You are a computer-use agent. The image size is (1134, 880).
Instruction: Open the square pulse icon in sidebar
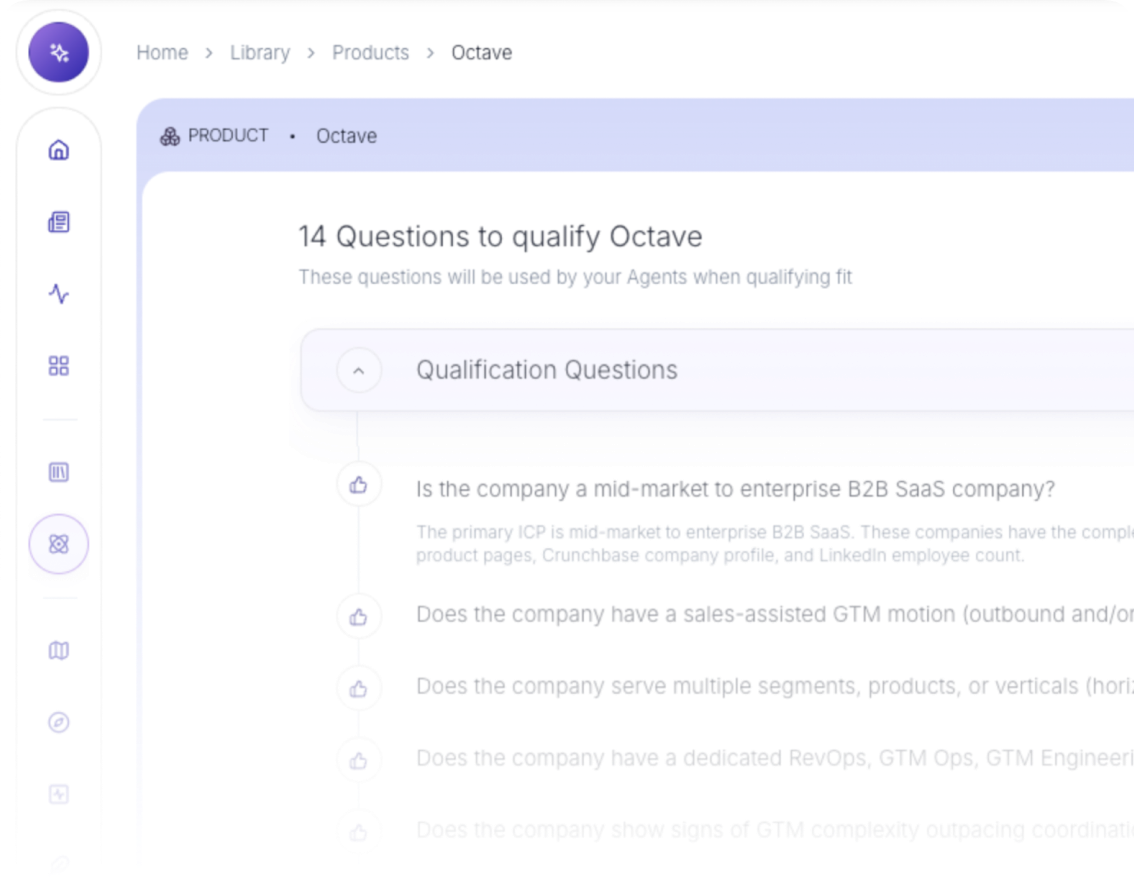tap(59, 795)
